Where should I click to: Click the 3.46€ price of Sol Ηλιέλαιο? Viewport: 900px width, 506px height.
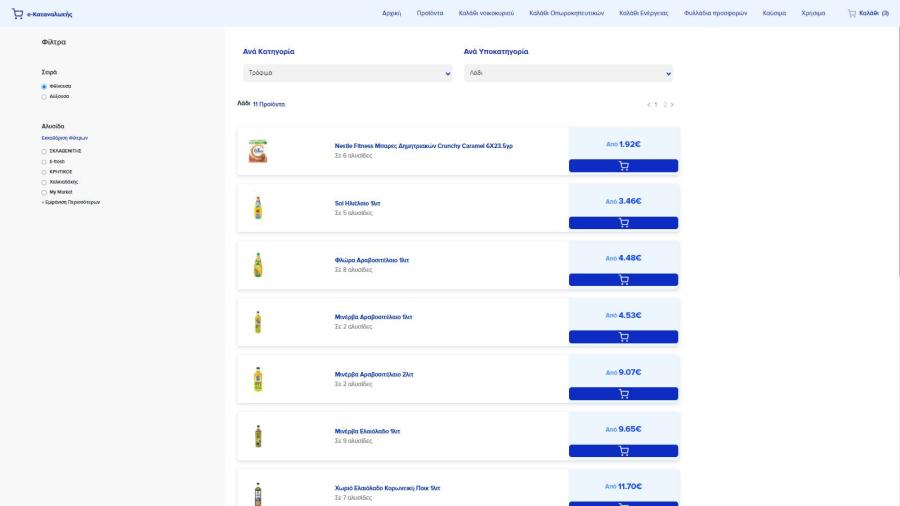pyautogui.click(x=630, y=201)
